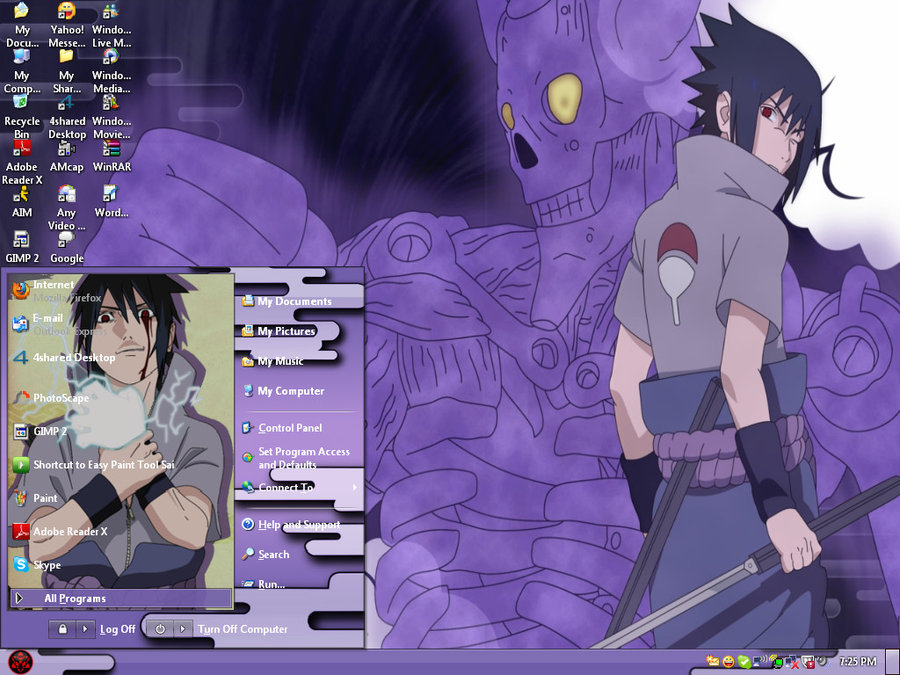Launch 4shared Desktop from Start menu
This screenshot has height=675, width=900.
(64, 358)
